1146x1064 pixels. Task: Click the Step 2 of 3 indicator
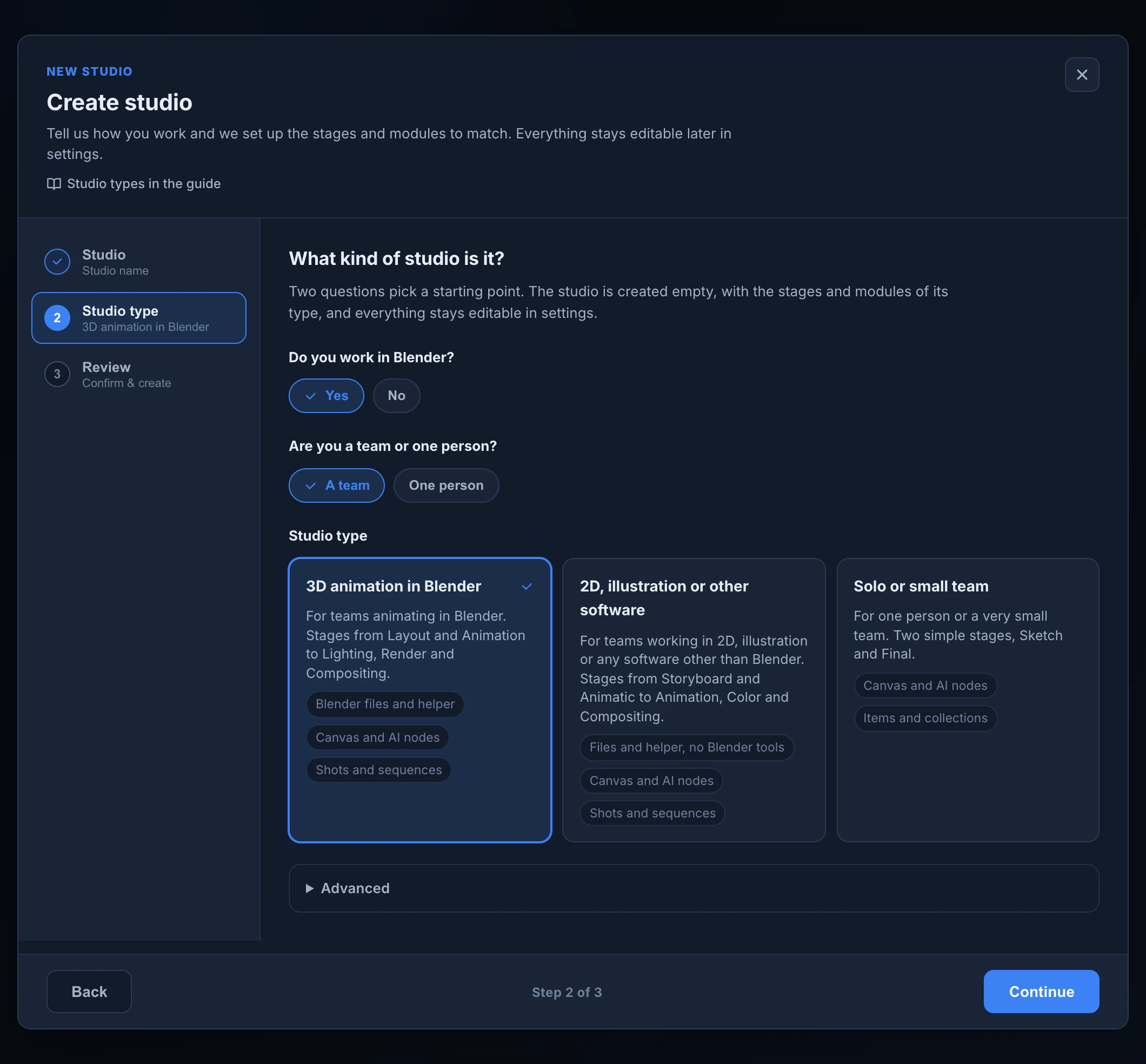[567, 992]
